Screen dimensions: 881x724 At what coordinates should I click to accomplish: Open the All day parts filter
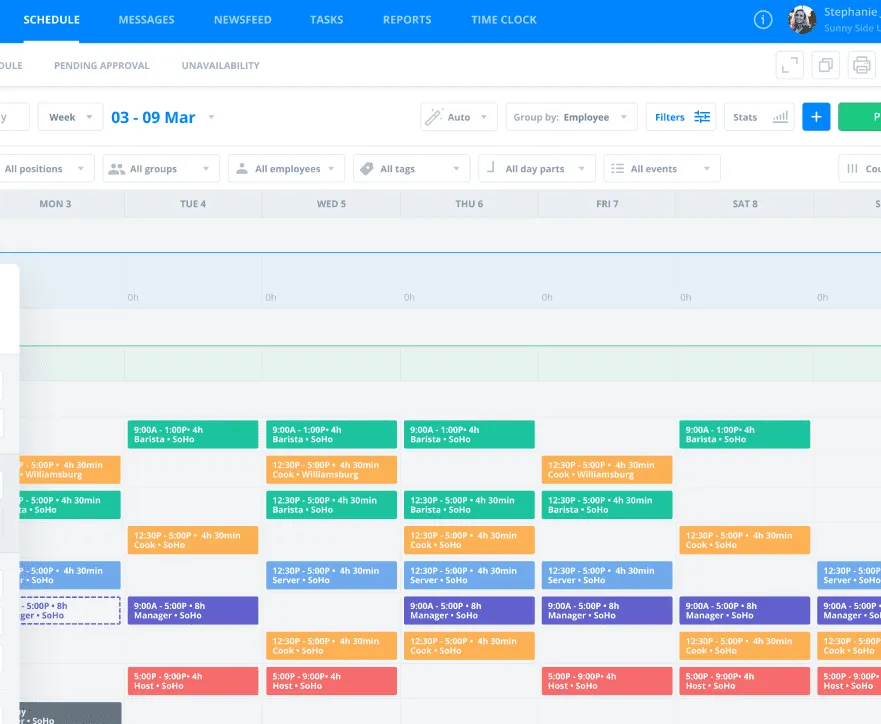[x=537, y=169]
